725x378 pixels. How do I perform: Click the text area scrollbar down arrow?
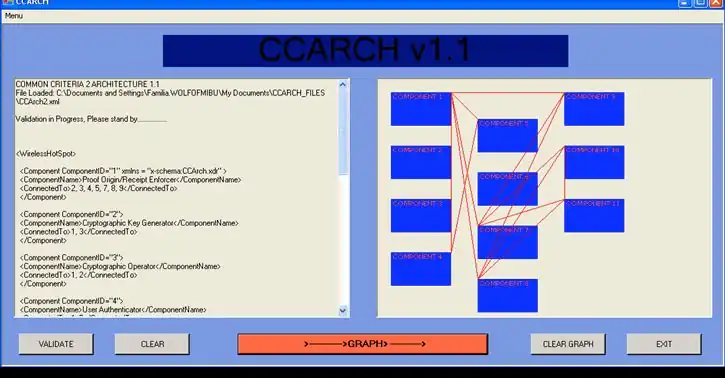tap(343, 311)
